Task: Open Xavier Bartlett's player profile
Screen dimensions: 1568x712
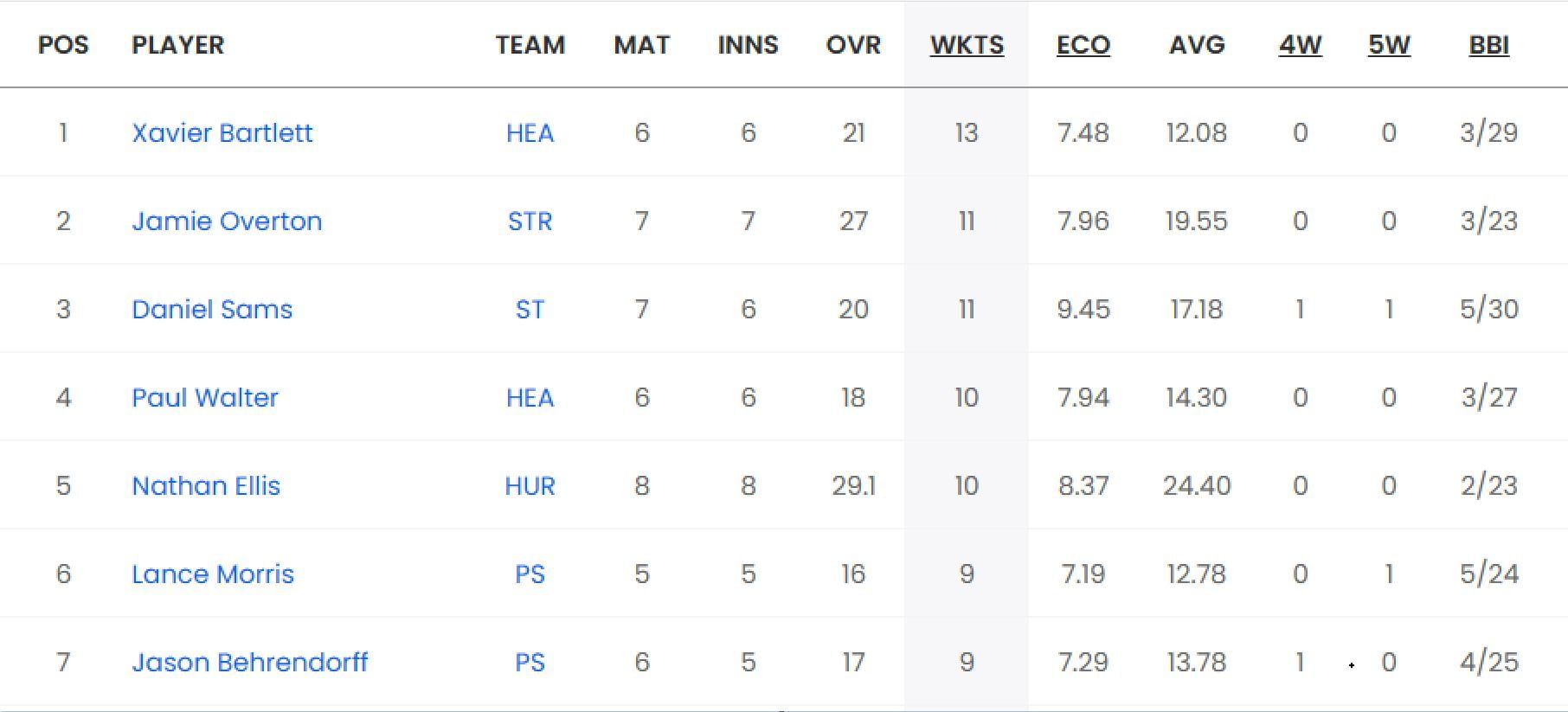Action: click(x=222, y=132)
